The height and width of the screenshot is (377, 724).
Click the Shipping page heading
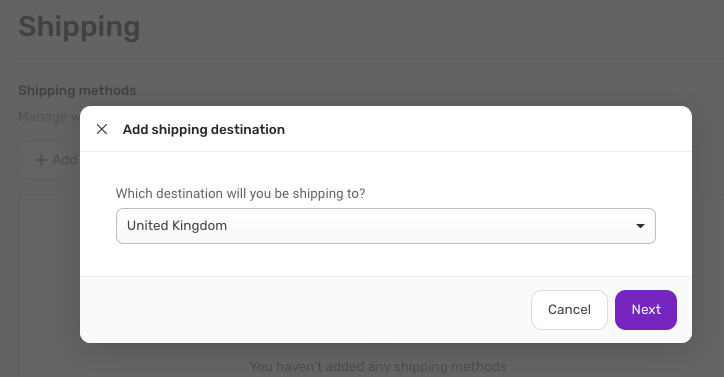[x=79, y=26]
